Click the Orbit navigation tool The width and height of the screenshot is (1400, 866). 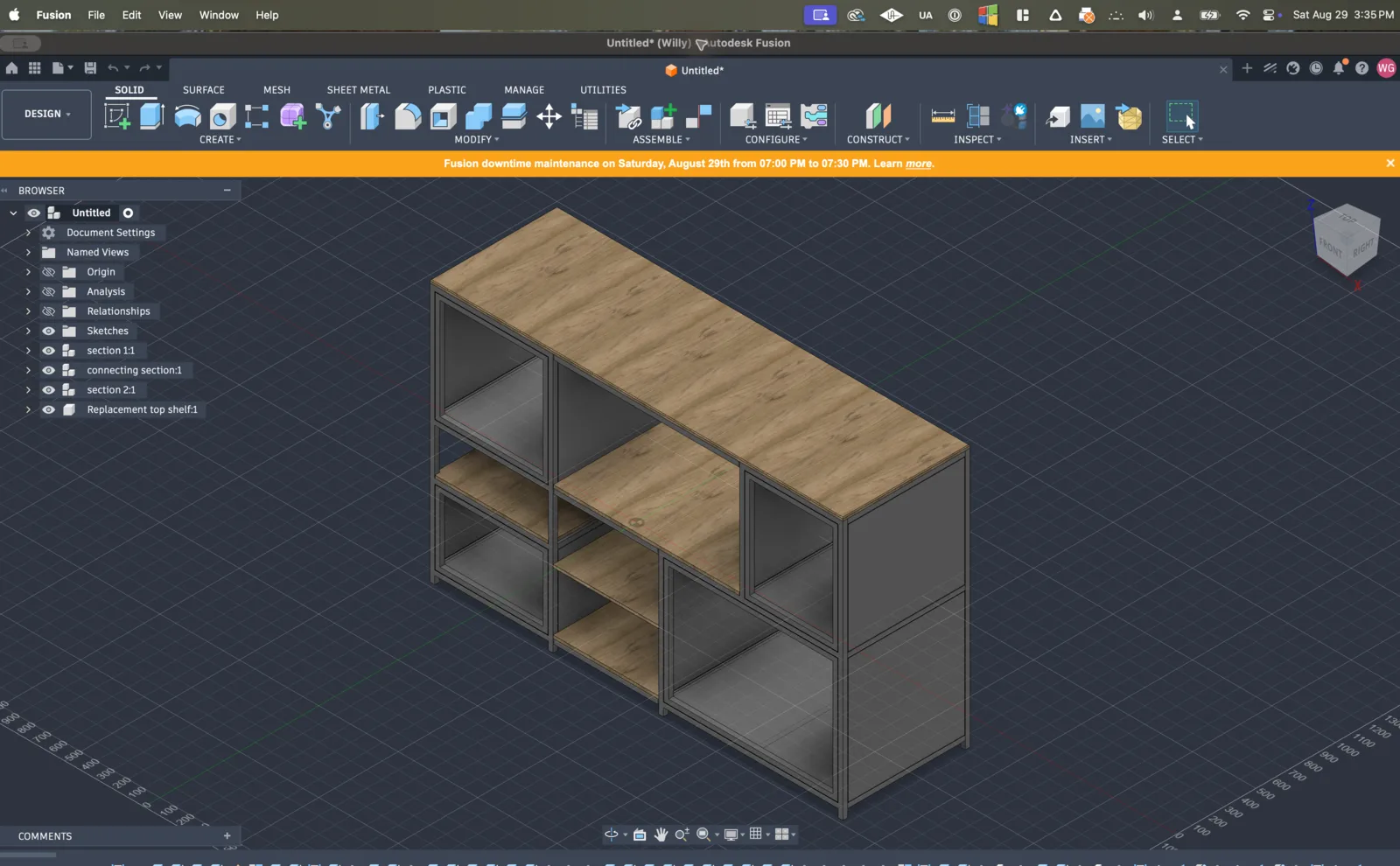point(612,835)
